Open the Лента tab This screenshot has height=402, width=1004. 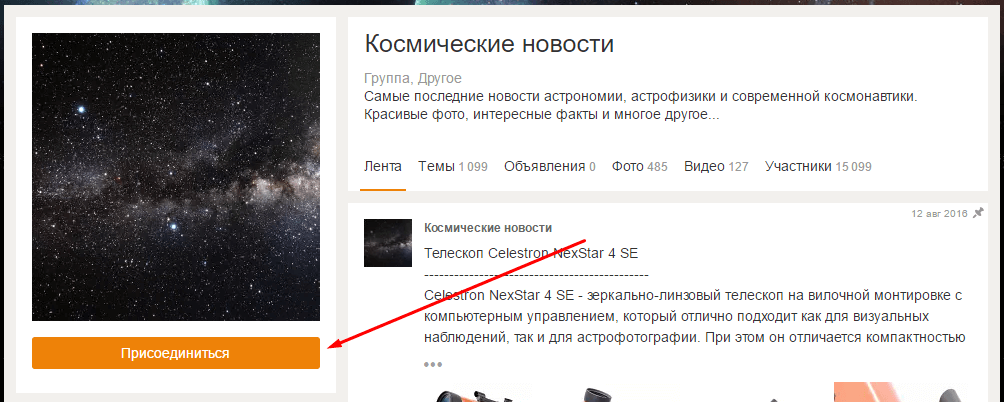tap(383, 167)
